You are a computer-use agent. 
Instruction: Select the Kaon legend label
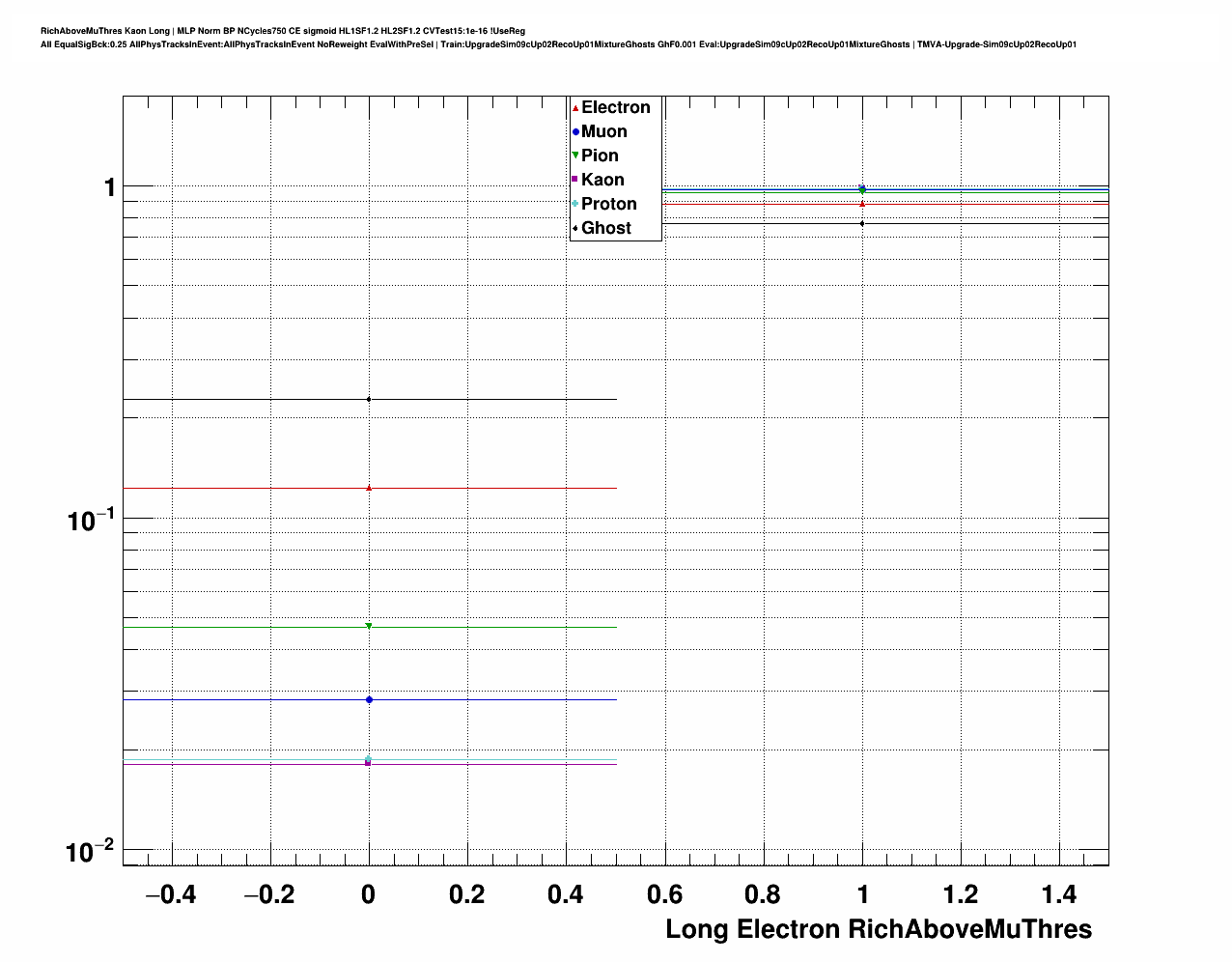tap(602, 180)
